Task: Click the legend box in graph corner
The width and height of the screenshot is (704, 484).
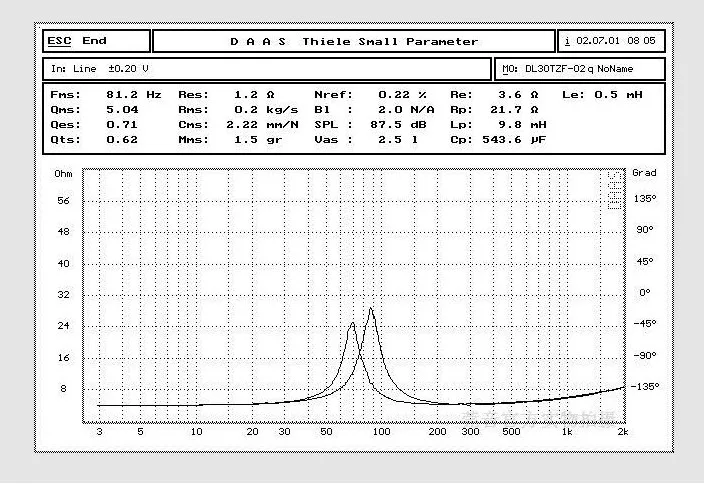Action: click(x=614, y=190)
